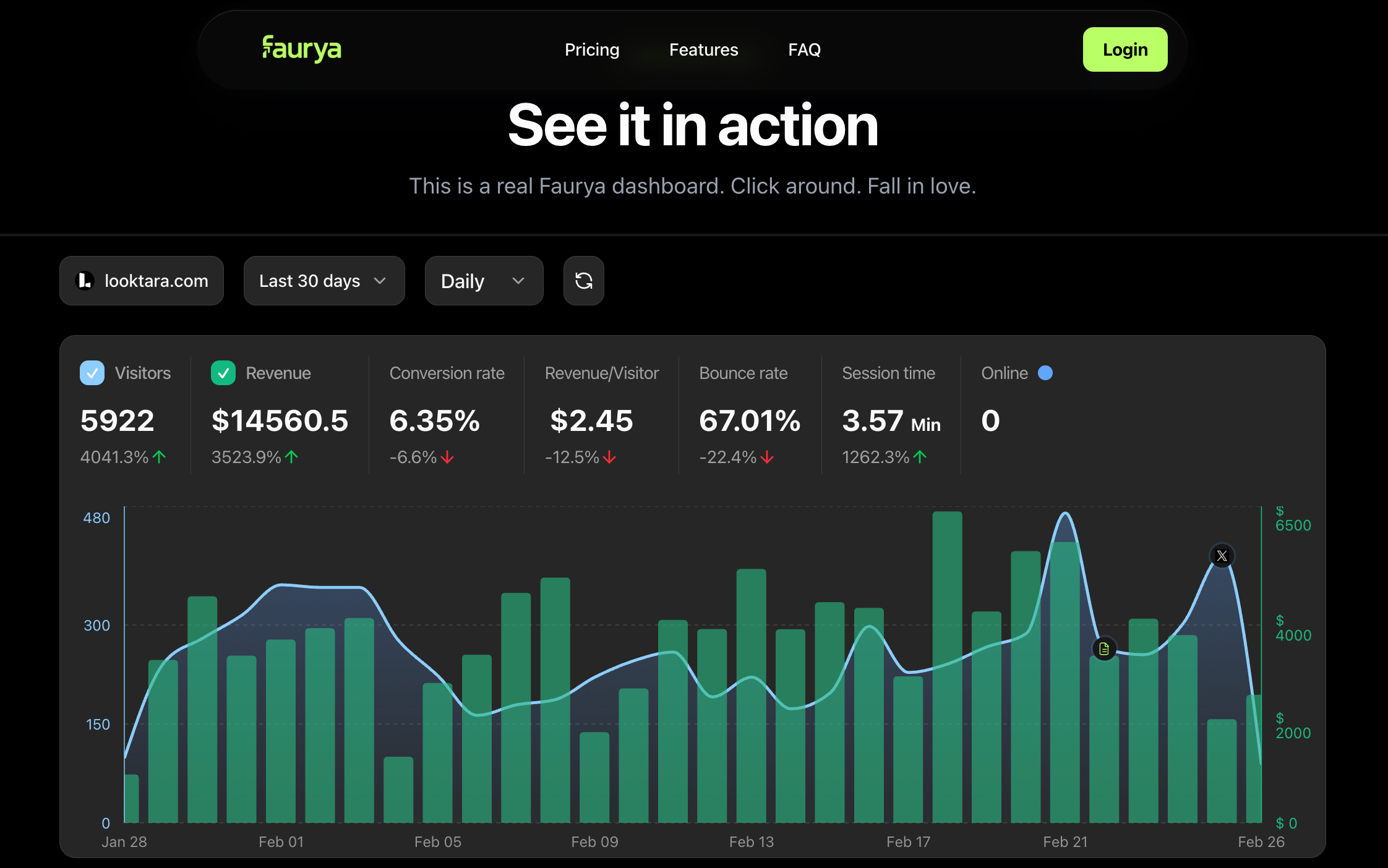Select the Conversion rate metric card

point(447,414)
